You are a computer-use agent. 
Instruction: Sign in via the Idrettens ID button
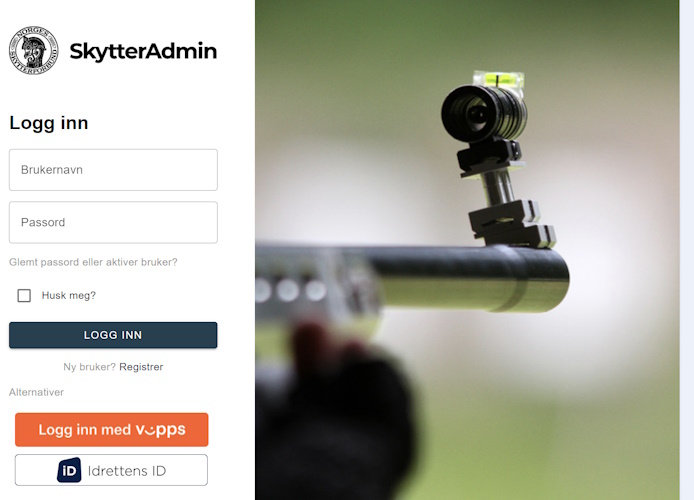click(x=111, y=470)
